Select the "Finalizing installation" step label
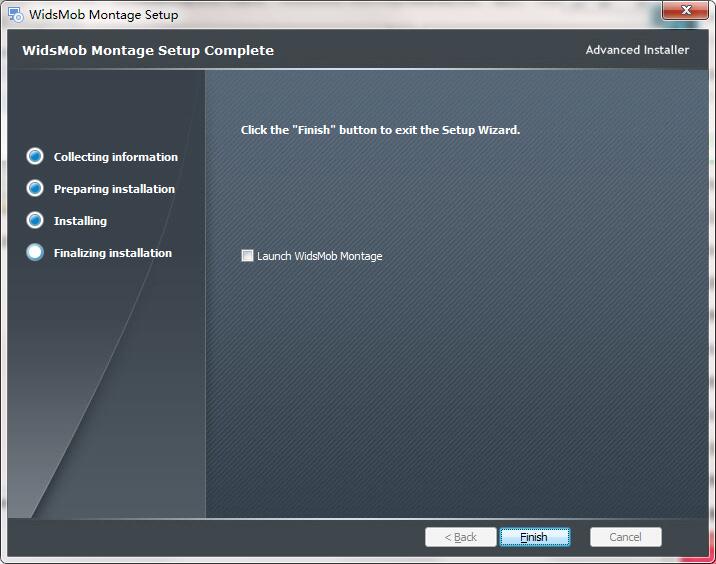This screenshot has width=716, height=564. click(113, 253)
